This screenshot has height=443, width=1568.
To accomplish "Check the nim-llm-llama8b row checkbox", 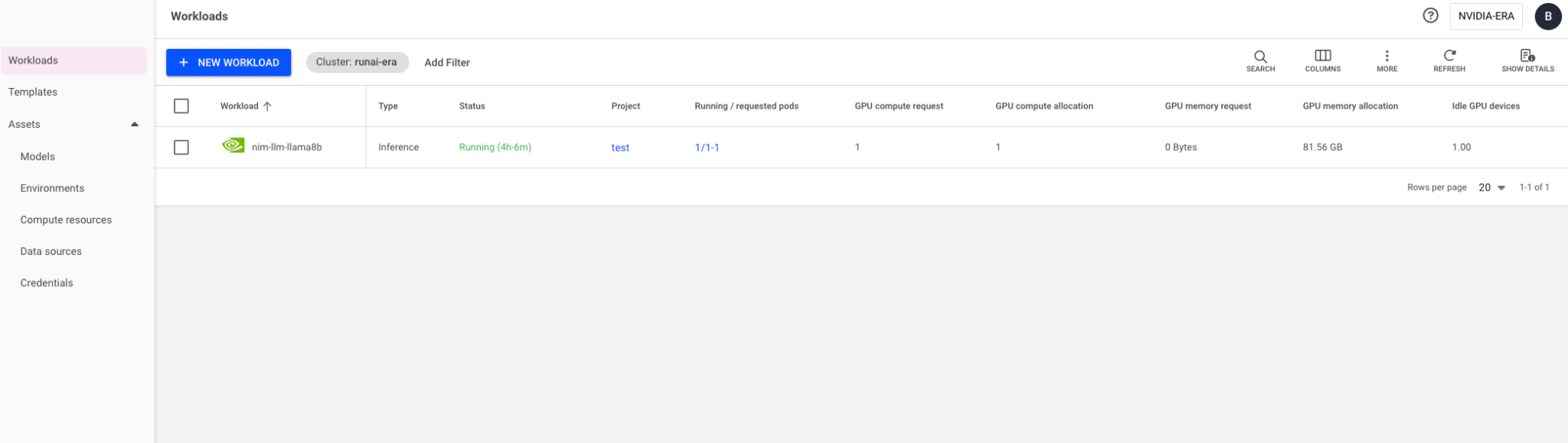I will tap(181, 147).
